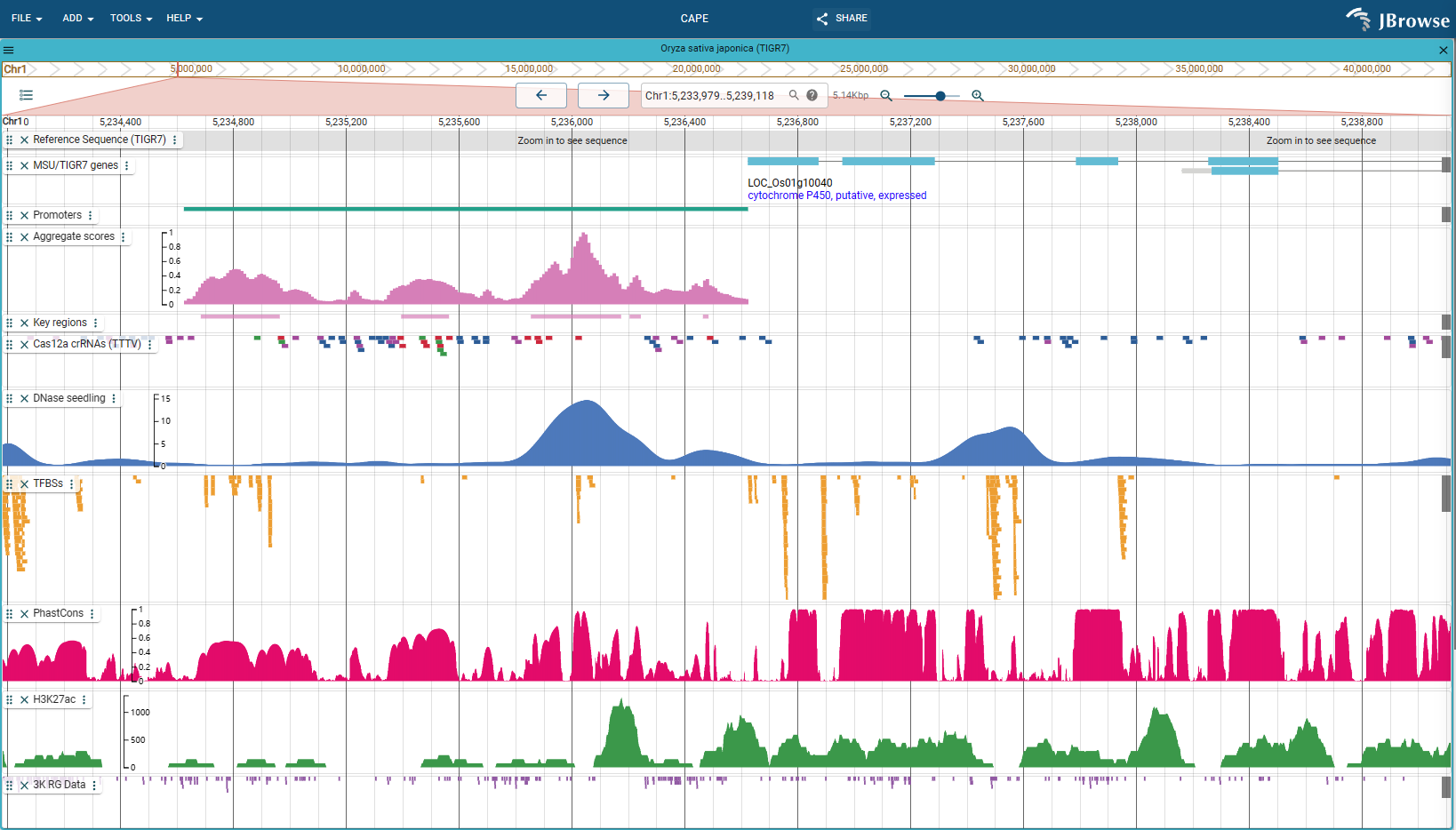
Task: Grab the Key regions drag handle
Action: 10,323
